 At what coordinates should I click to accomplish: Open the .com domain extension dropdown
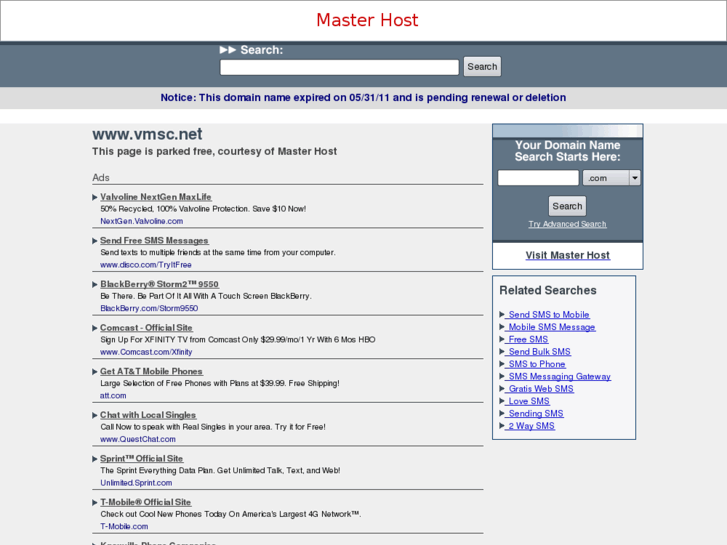tap(612, 178)
